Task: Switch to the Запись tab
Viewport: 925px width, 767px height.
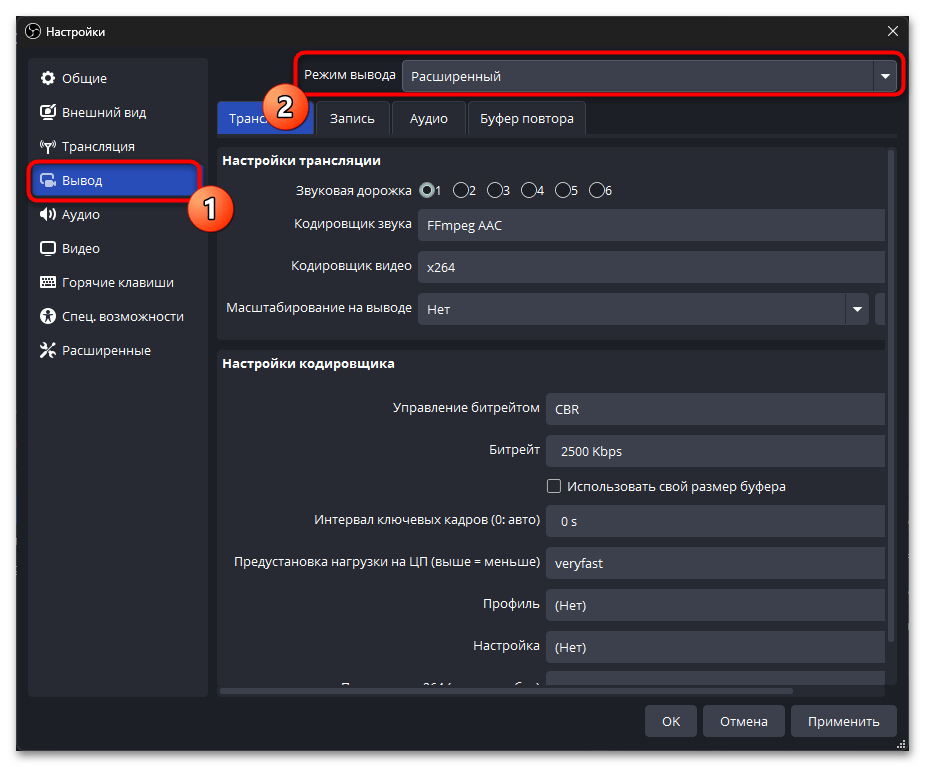Action: pos(352,118)
